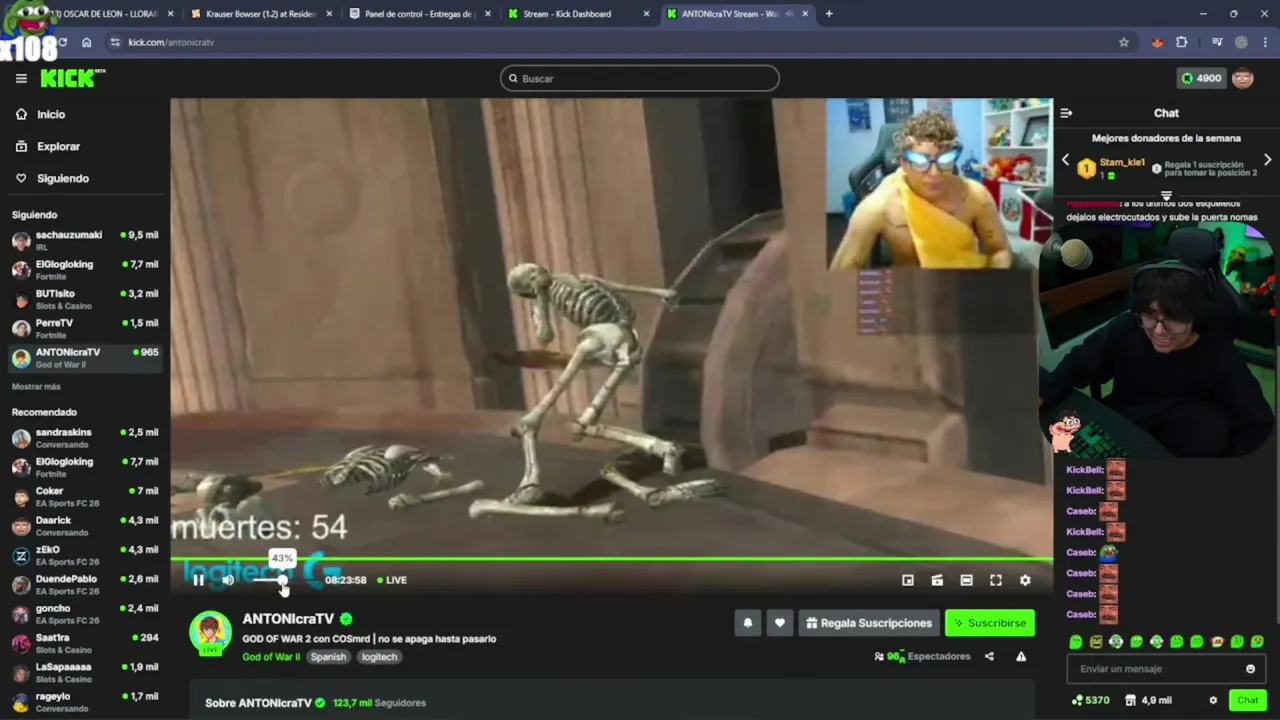The height and width of the screenshot is (720, 1280).
Task: Click the Buscar search field
Action: pos(640,78)
